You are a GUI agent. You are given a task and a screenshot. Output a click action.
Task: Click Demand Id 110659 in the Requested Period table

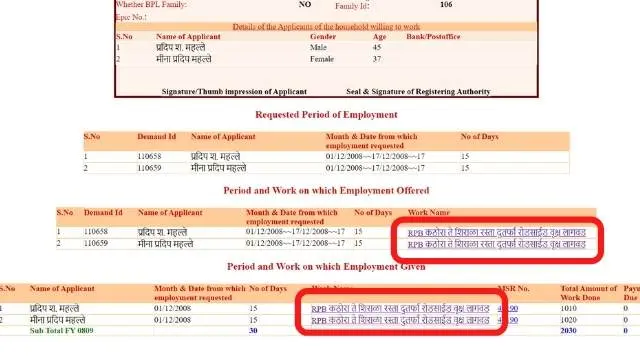[149, 168]
